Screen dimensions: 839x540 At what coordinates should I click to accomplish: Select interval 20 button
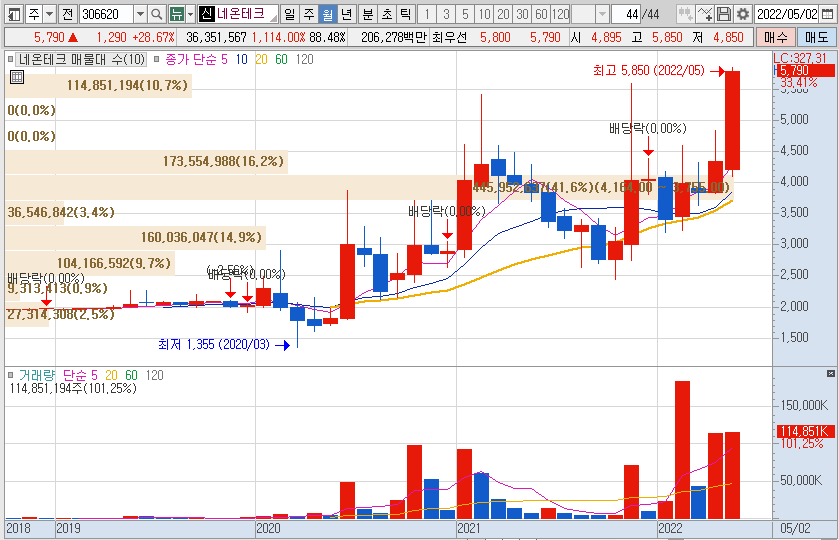(x=503, y=14)
